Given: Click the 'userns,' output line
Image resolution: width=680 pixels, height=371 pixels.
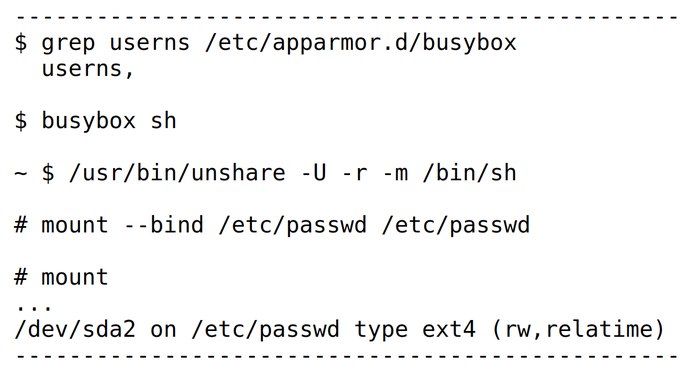Looking at the screenshot, I should [x=88, y=69].
